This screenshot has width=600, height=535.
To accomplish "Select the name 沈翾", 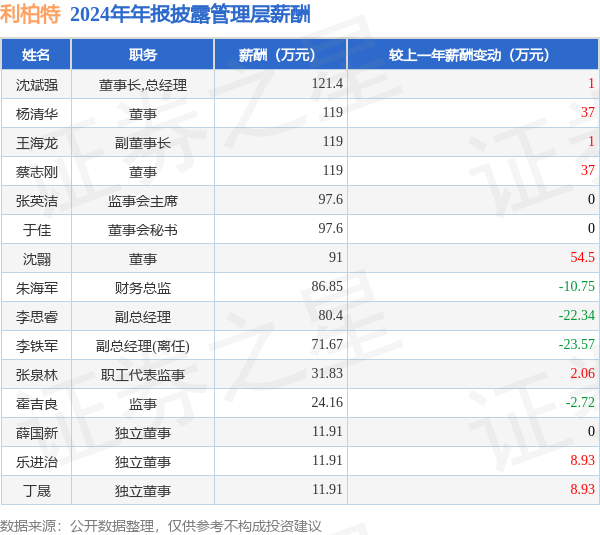I will pyautogui.click(x=37, y=259).
